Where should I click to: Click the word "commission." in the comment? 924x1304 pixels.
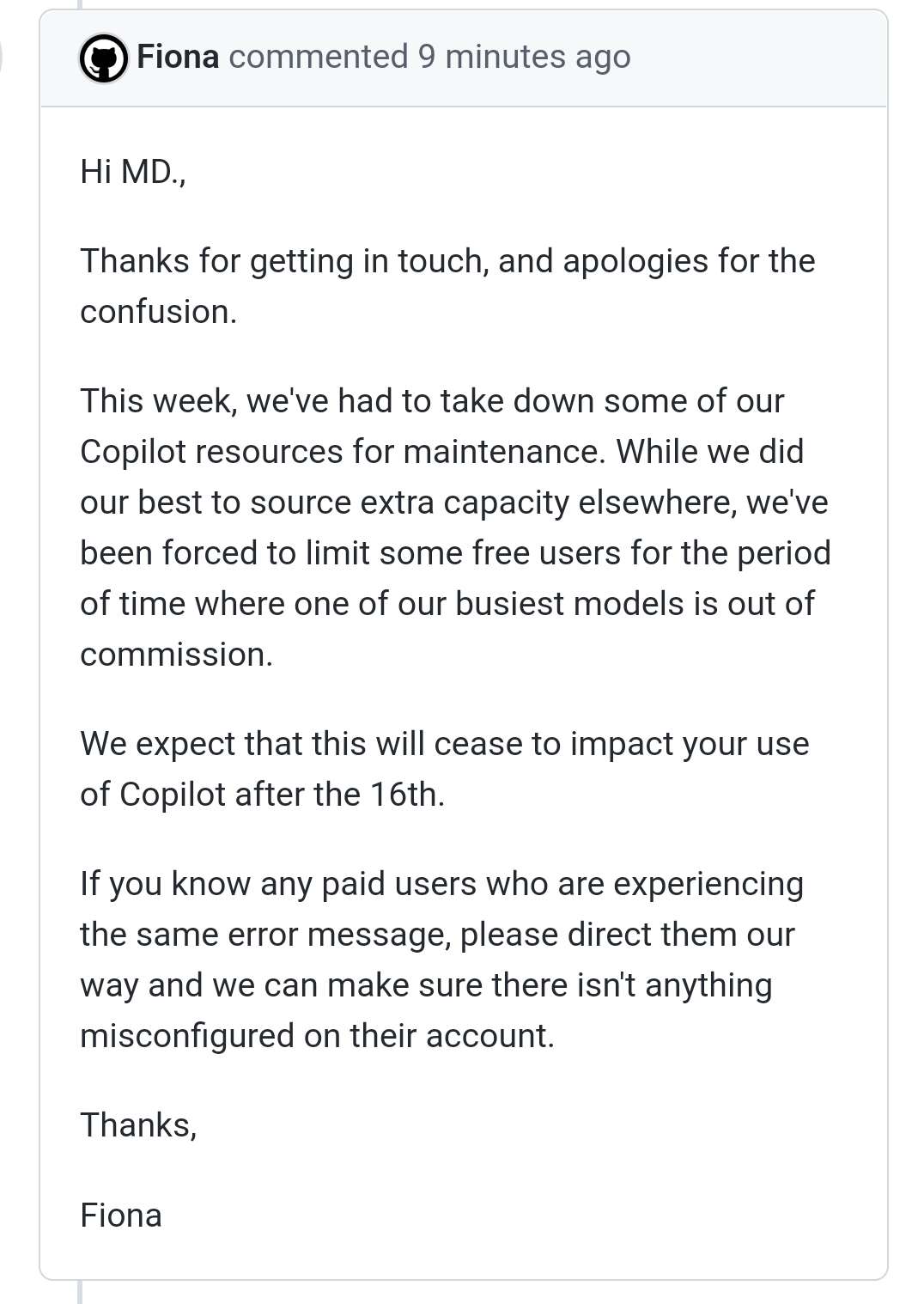(176, 655)
